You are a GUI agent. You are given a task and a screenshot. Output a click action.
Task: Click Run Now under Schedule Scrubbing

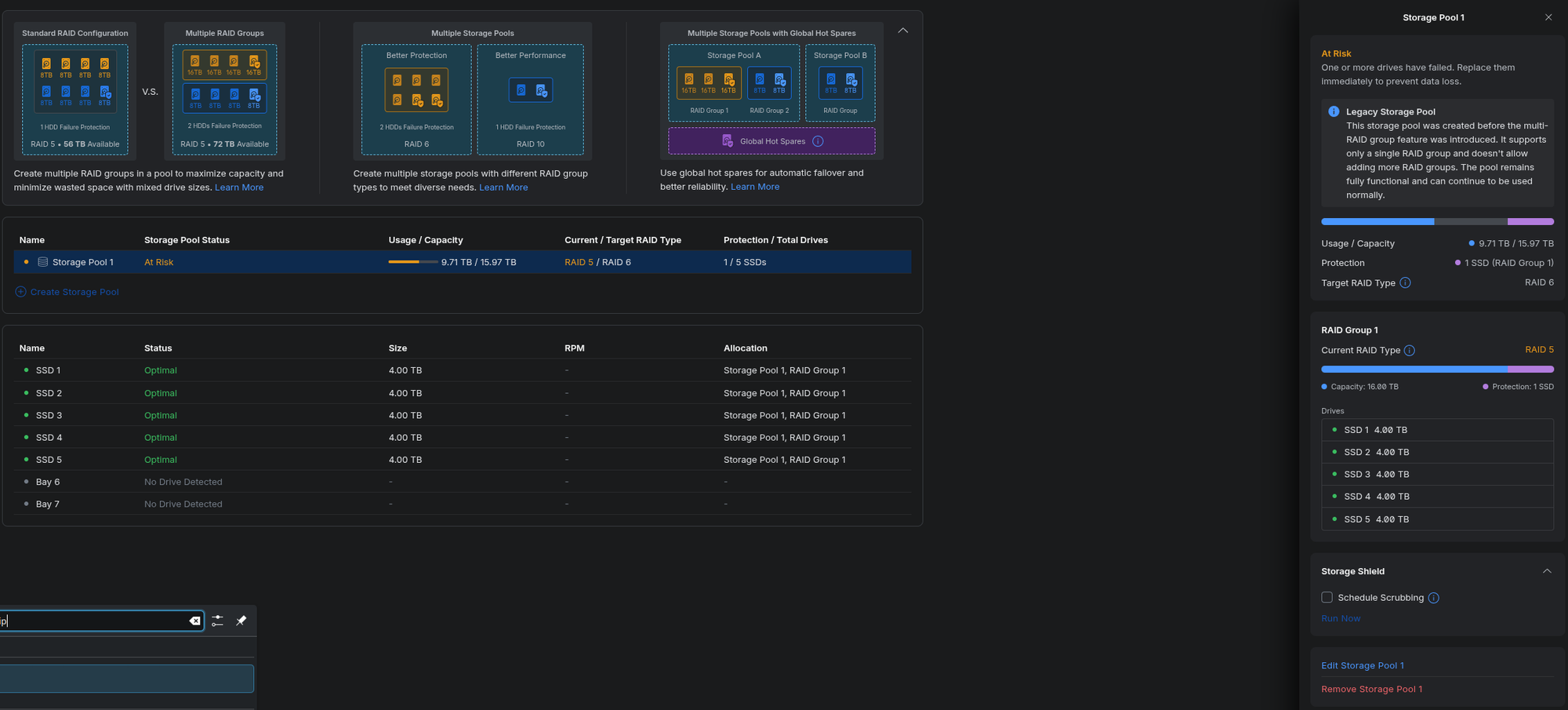pyautogui.click(x=1341, y=618)
